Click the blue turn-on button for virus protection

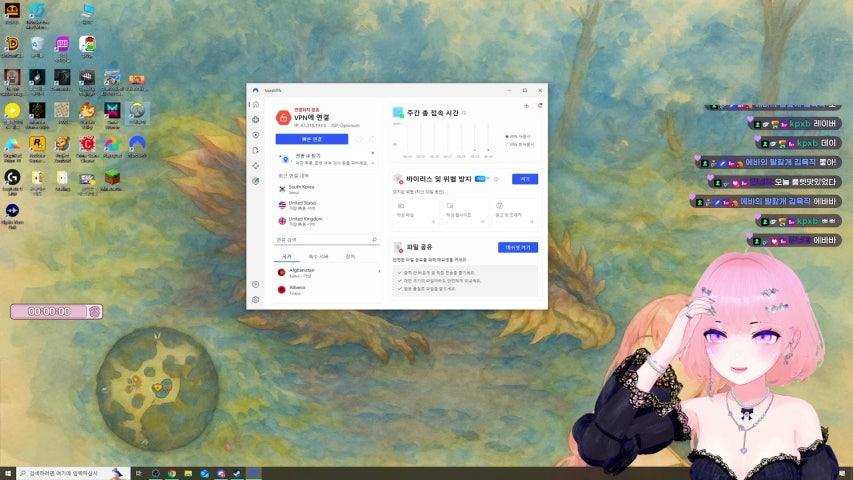525,179
